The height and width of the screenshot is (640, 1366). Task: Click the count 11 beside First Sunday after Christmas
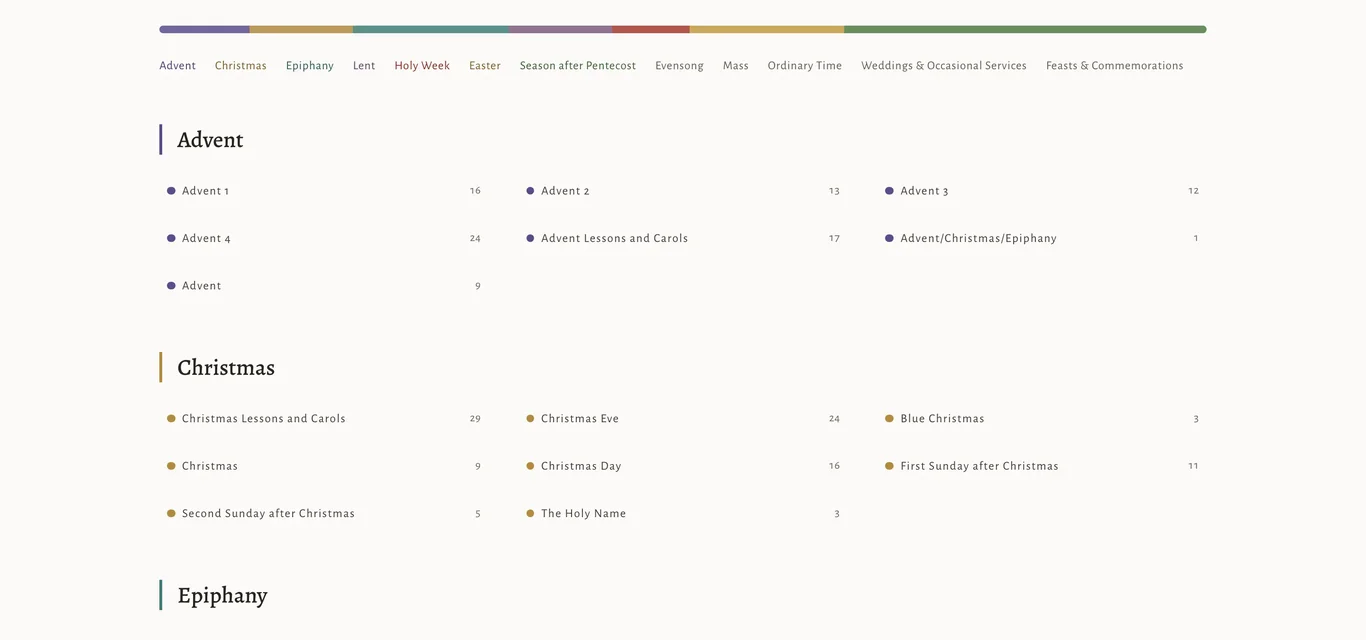pyautogui.click(x=1193, y=466)
